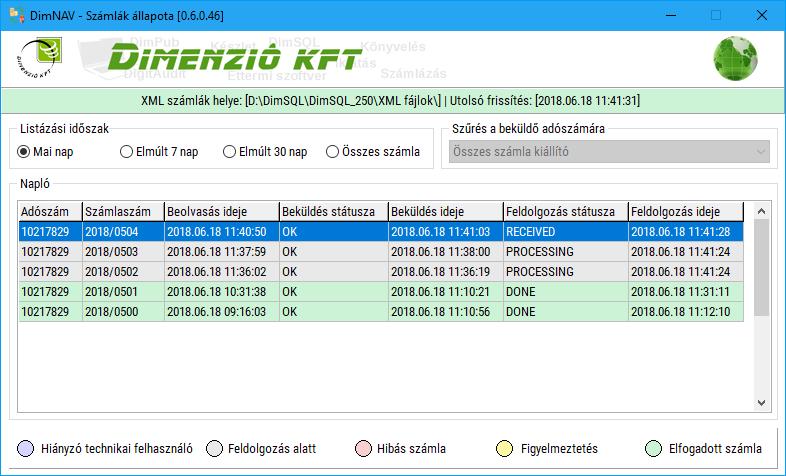Viewport: 786px width, 476px height.
Task: Open the Összes számla kiállító dropdown
Action: [x=609, y=151]
